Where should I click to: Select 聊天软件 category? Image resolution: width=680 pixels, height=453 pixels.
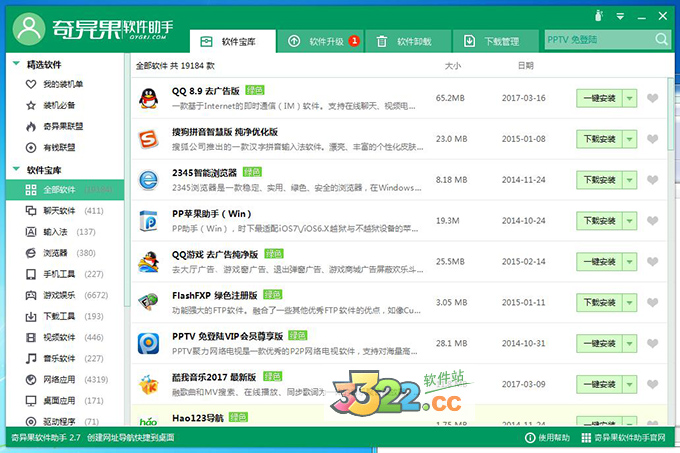[65, 211]
